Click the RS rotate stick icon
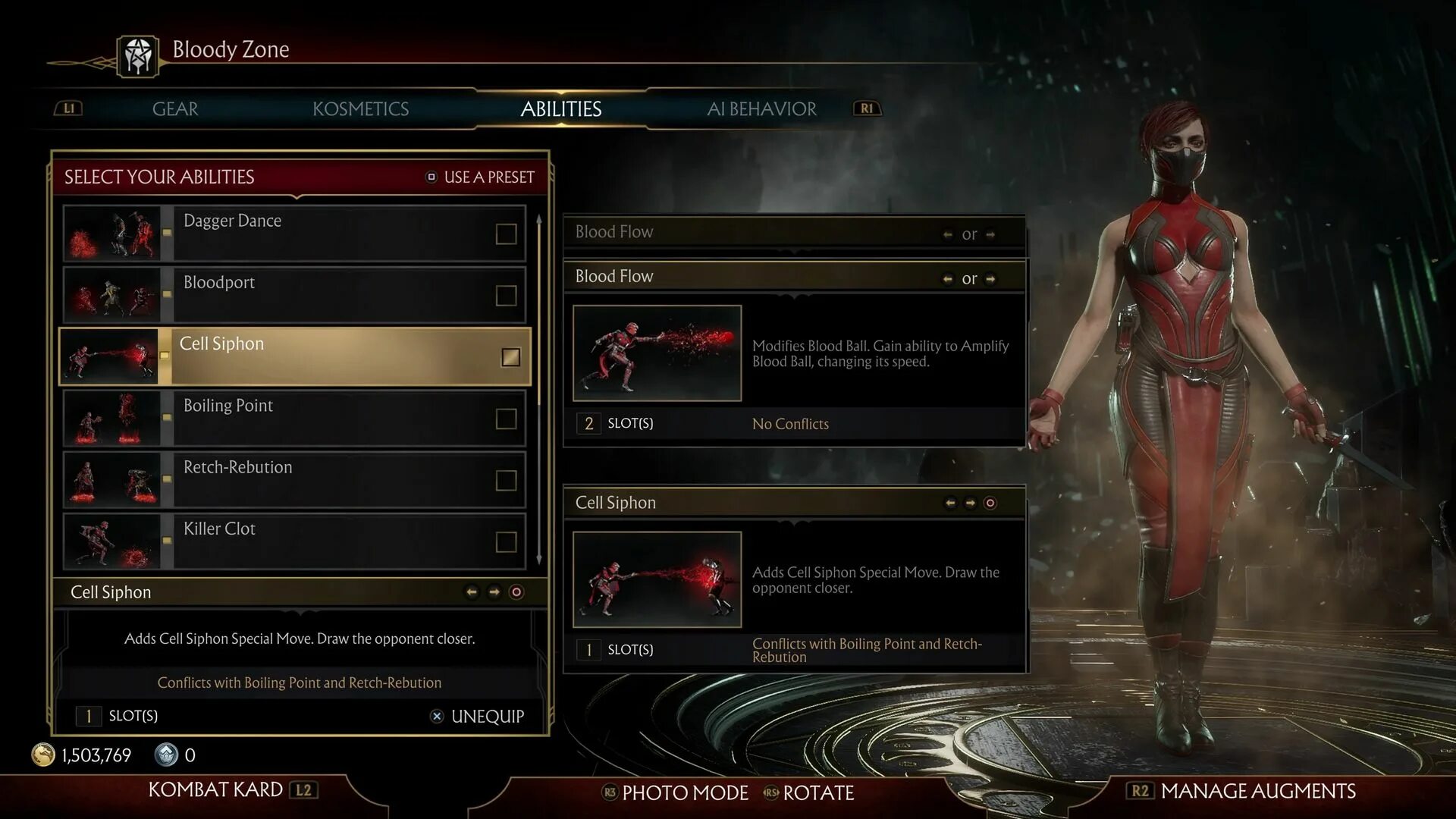Image resolution: width=1456 pixels, height=819 pixels. 771,792
